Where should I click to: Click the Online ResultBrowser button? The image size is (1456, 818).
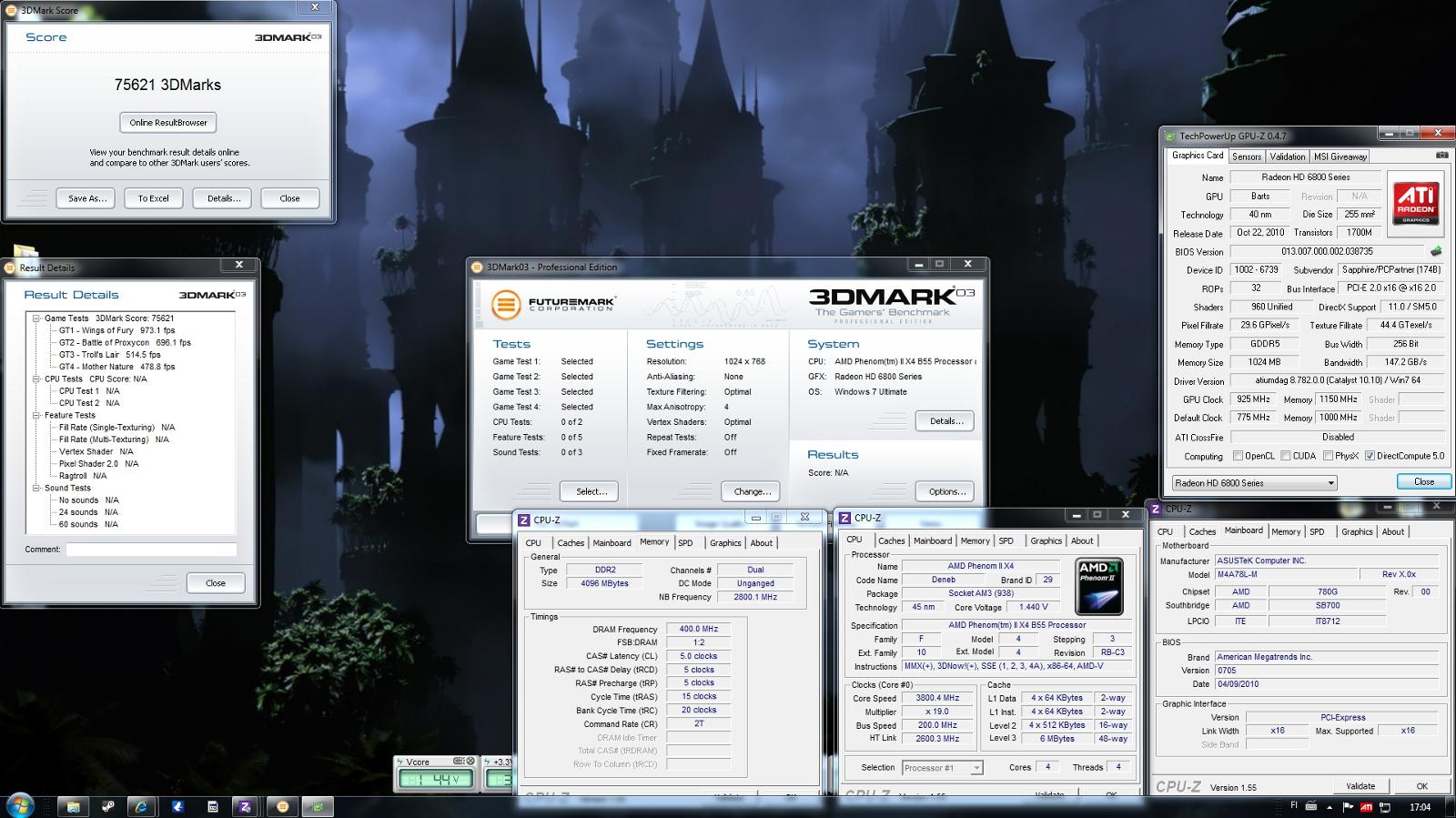[x=168, y=123]
